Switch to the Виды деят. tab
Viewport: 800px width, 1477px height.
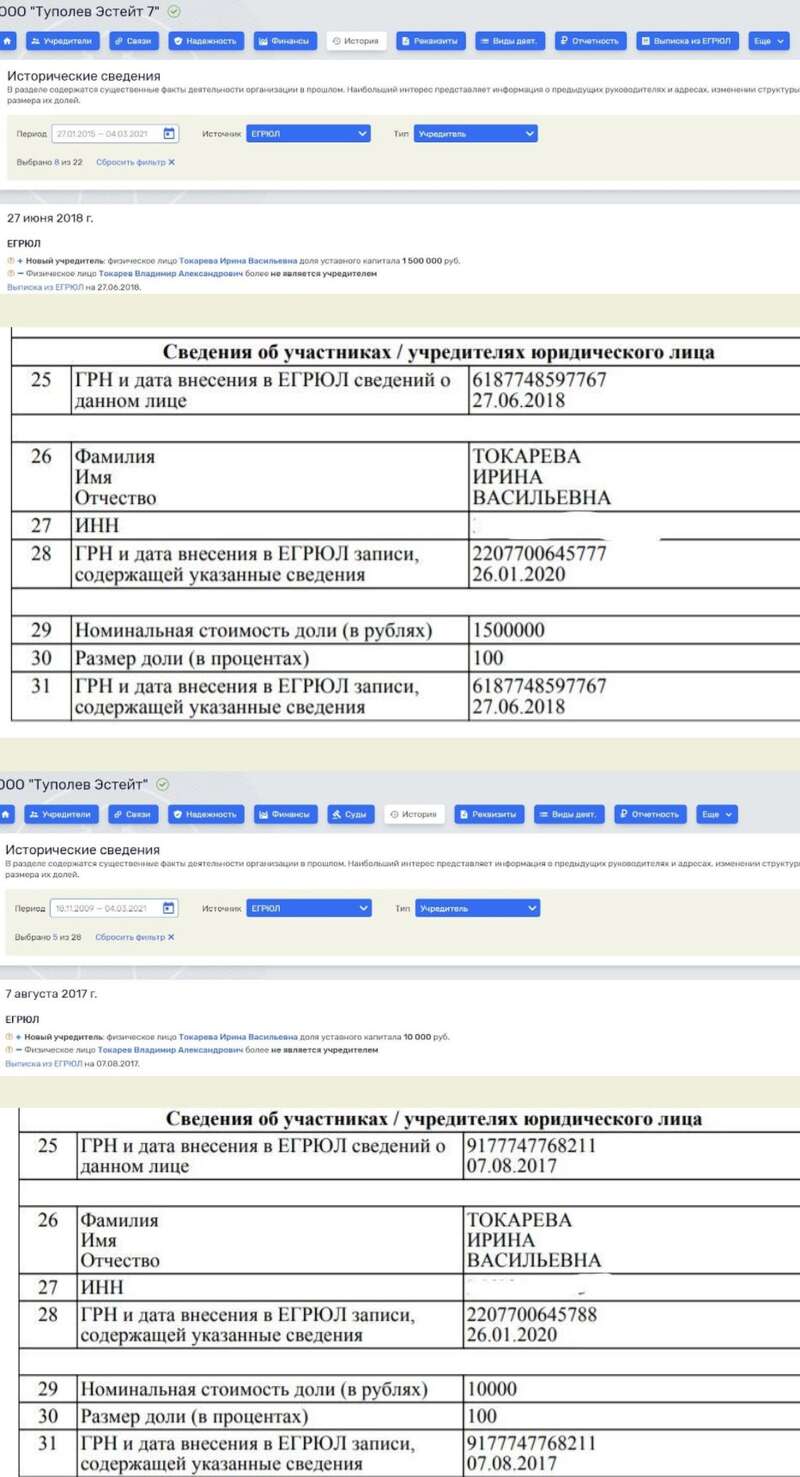click(x=508, y=40)
